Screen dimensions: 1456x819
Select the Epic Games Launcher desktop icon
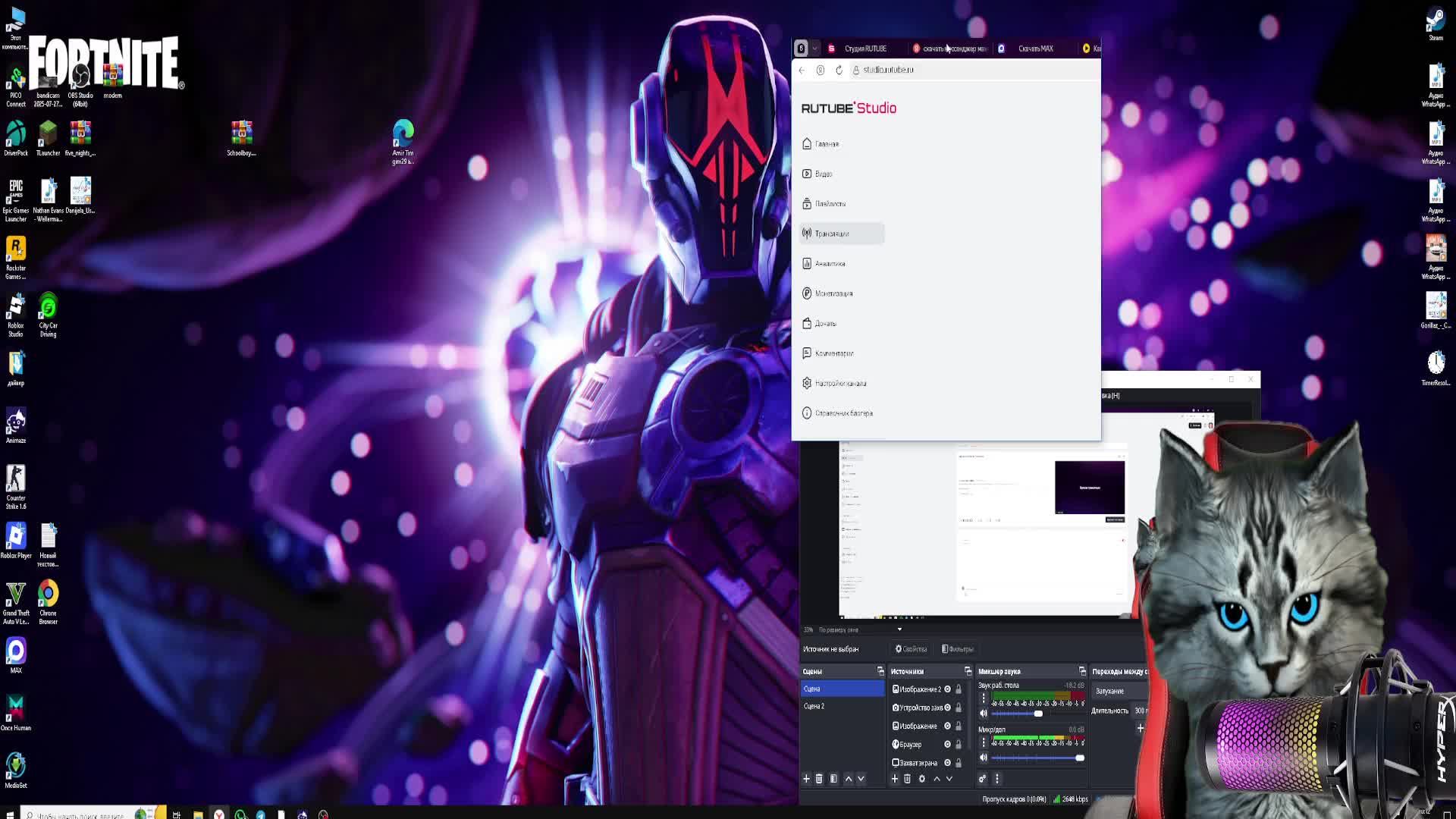coord(16,200)
